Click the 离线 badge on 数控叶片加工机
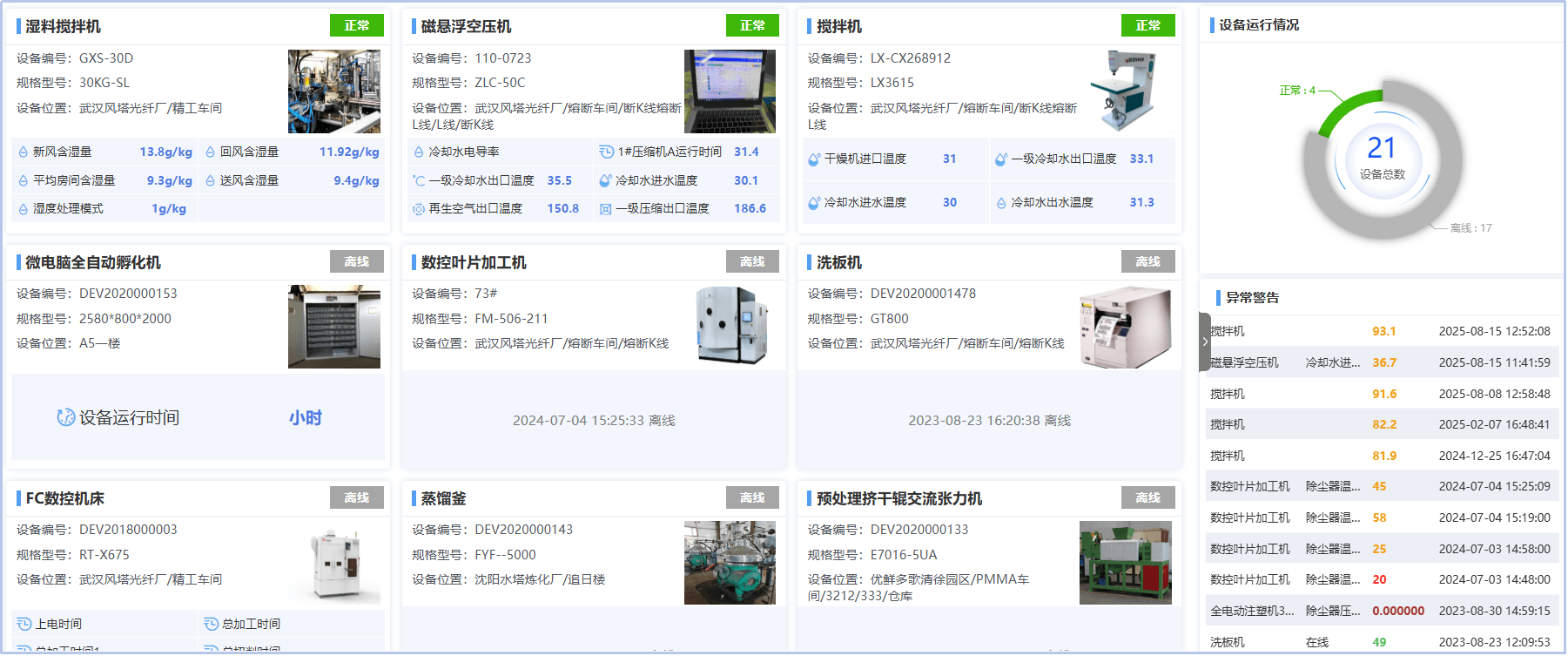The image size is (1568, 656). [752, 262]
